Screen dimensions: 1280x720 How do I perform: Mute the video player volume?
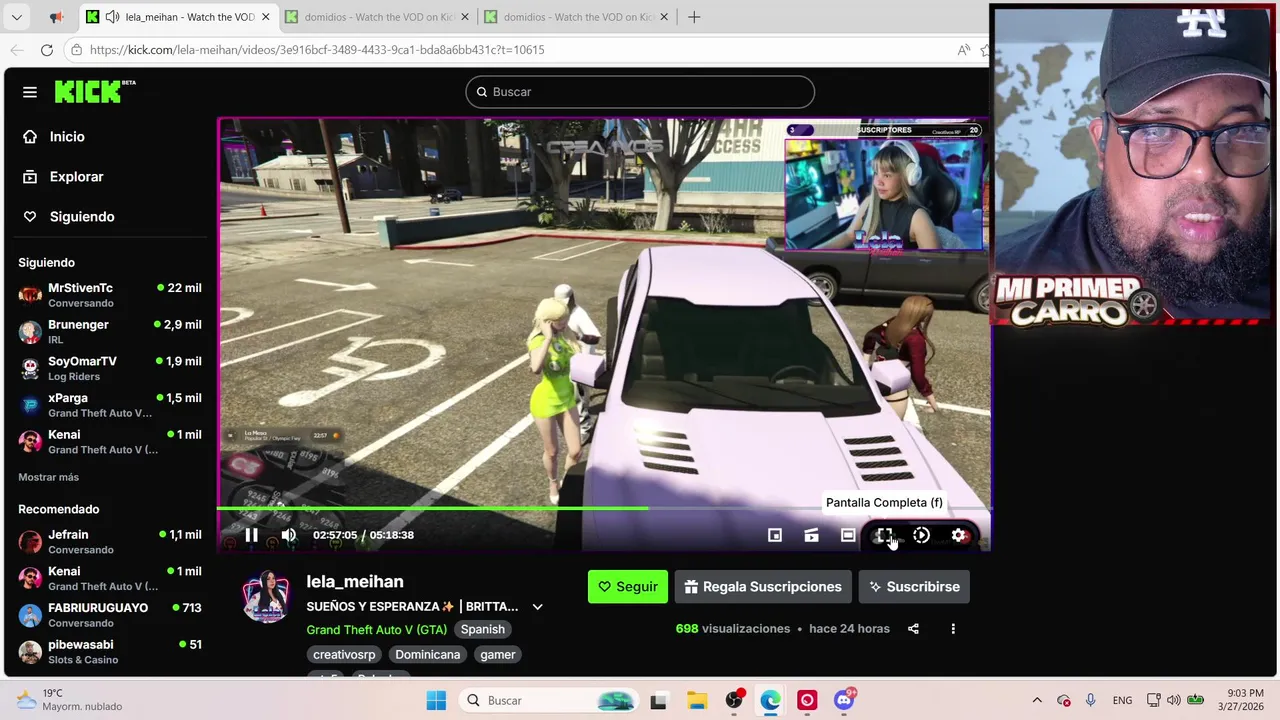click(x=288, y=535)
